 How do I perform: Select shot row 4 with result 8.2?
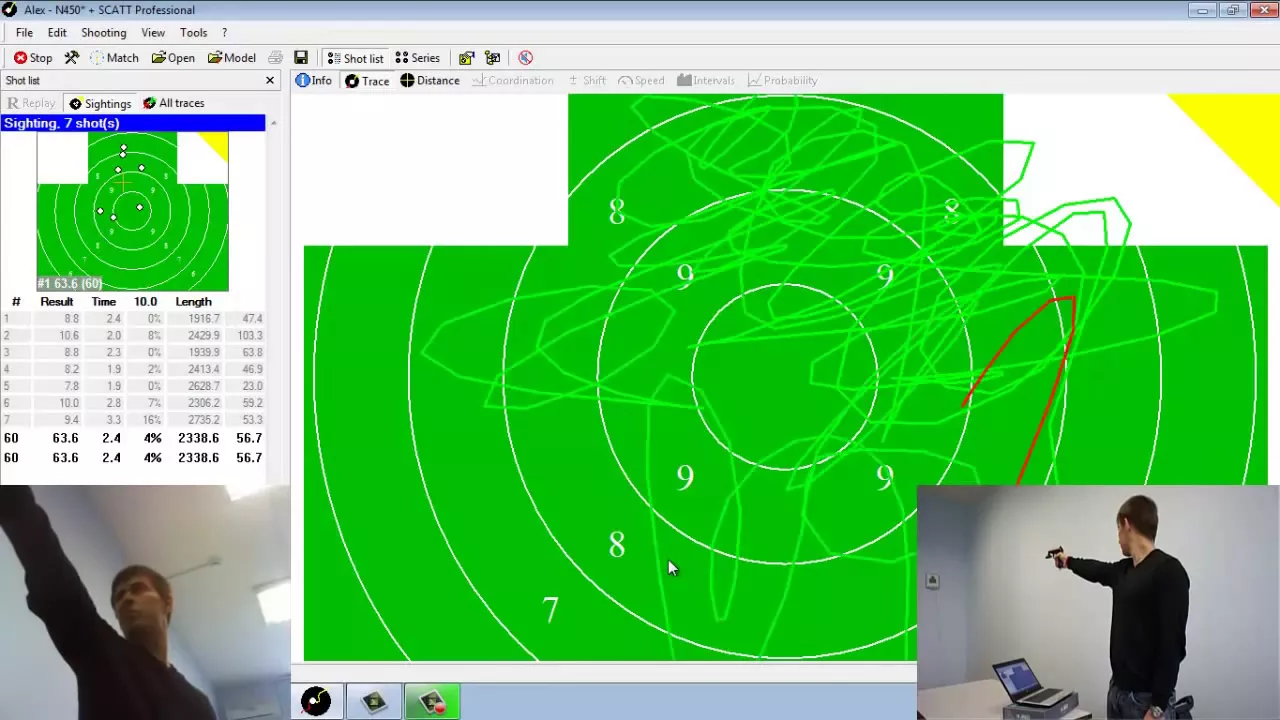(133, 370)
